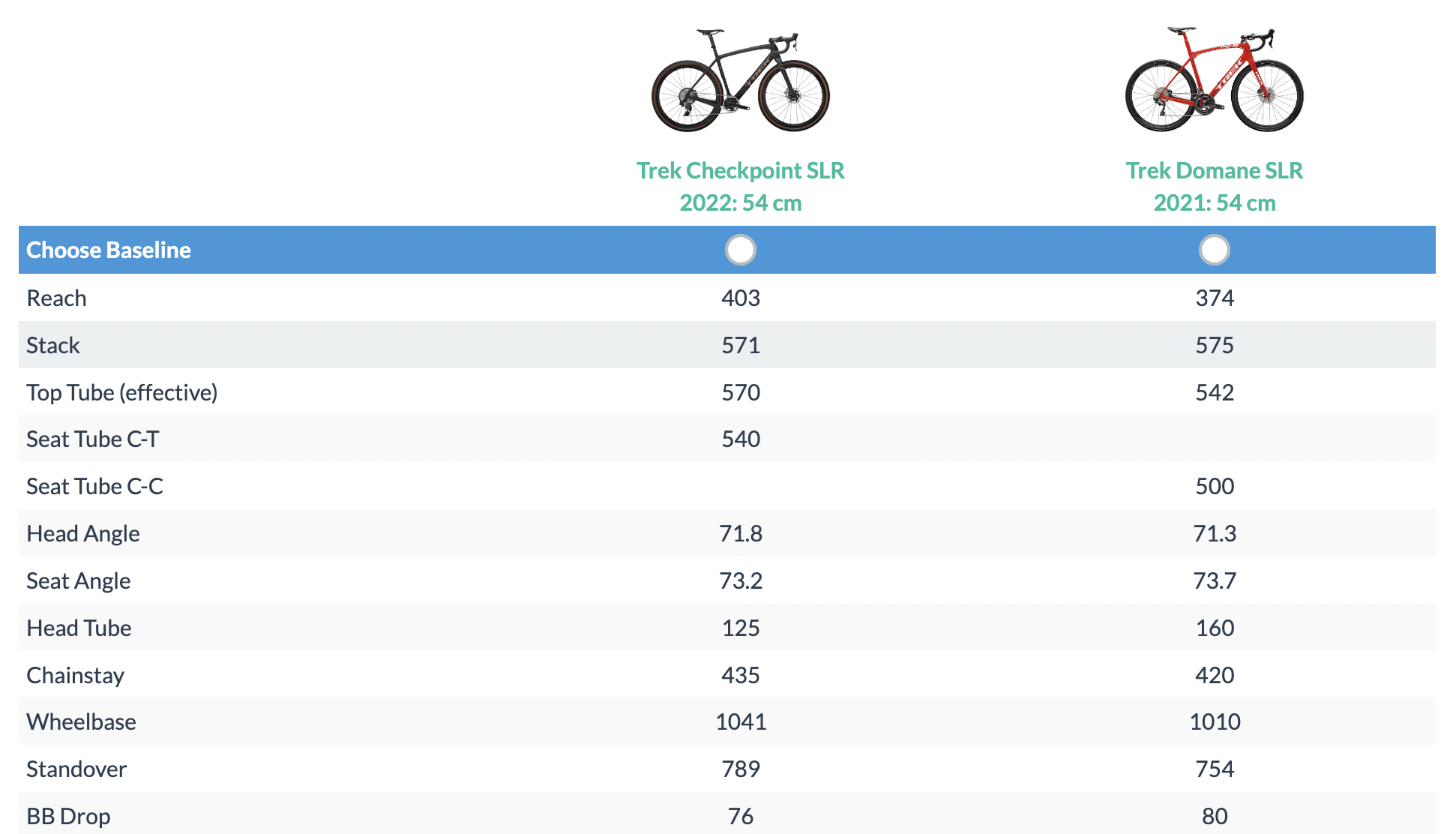1456x834 pixels.
Task: Select Trek Domane SLR as baseline
Action: 1215,250
